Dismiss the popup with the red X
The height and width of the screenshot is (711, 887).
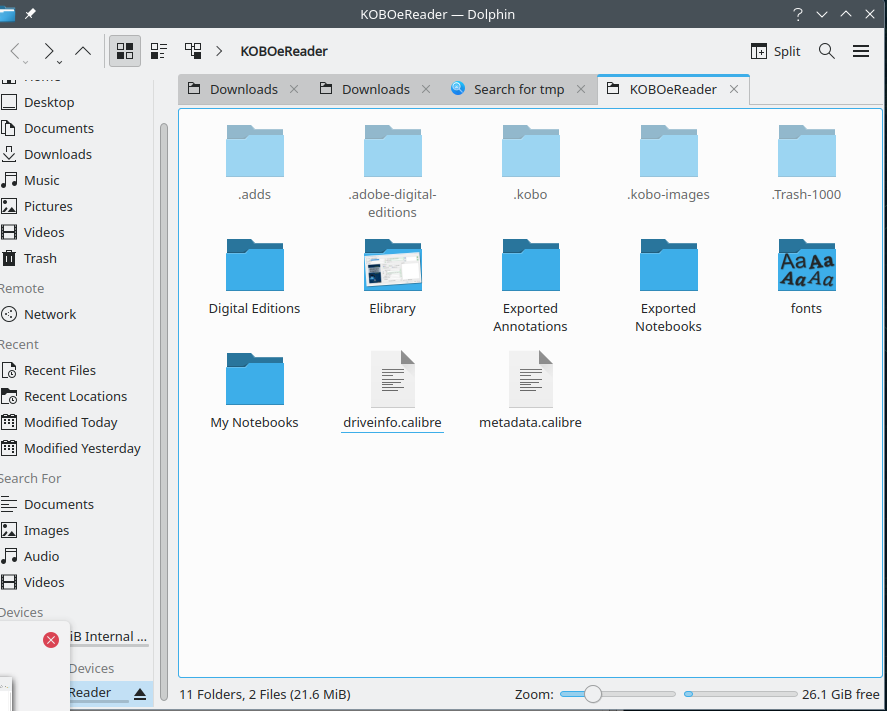point(51,640)
